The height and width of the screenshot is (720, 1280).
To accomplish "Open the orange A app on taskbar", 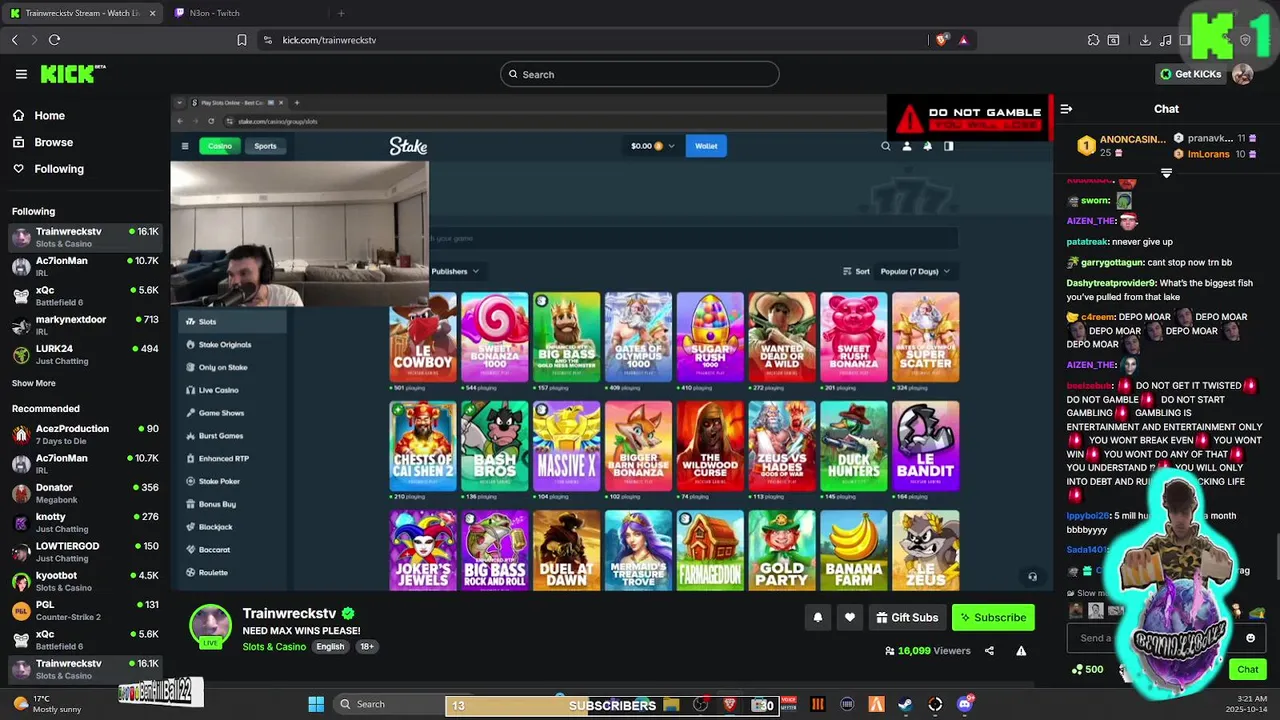I will tap(876, 704).
